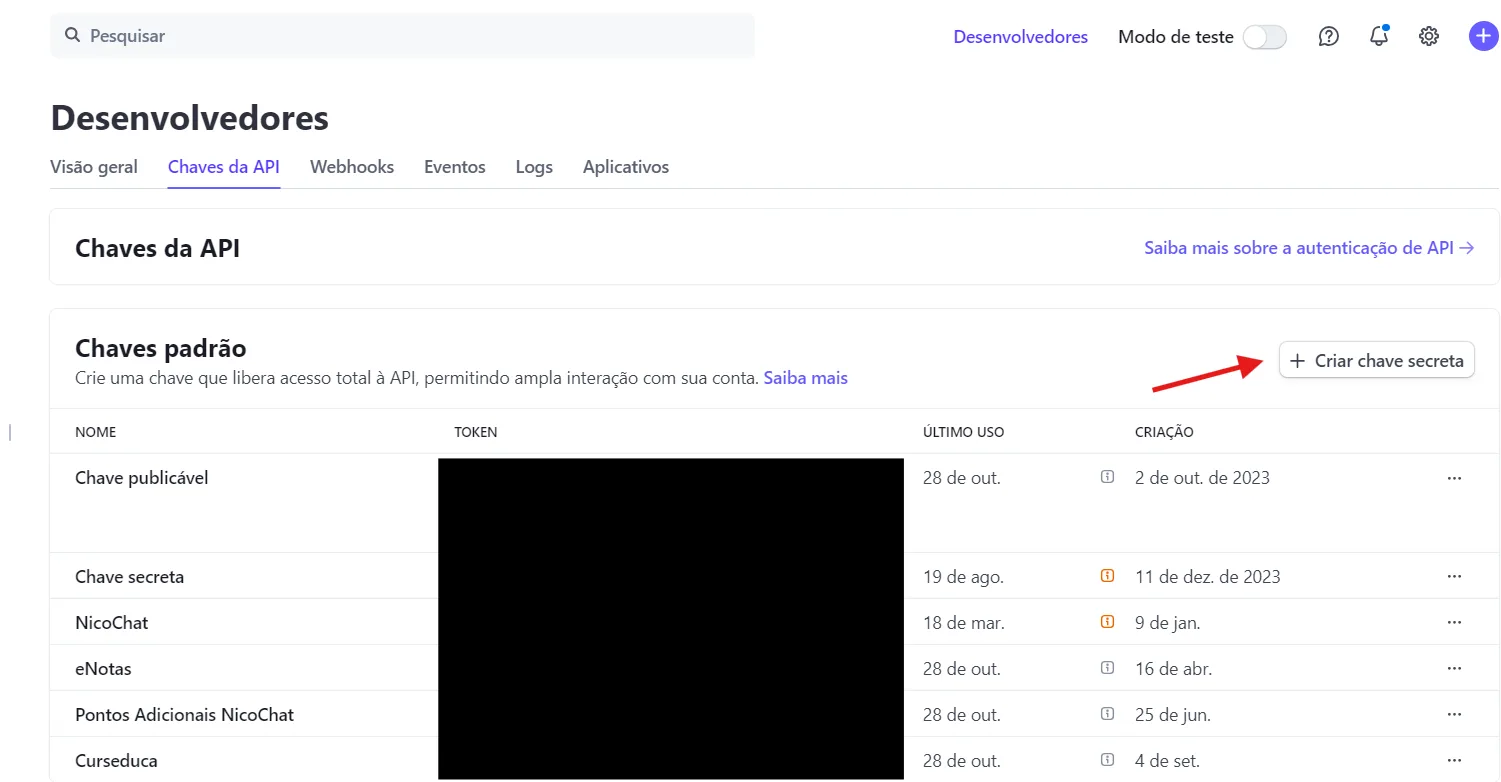Switch to the Visão geral tab
This screenshot has height=782, width=1501.
tap(94, 167)
